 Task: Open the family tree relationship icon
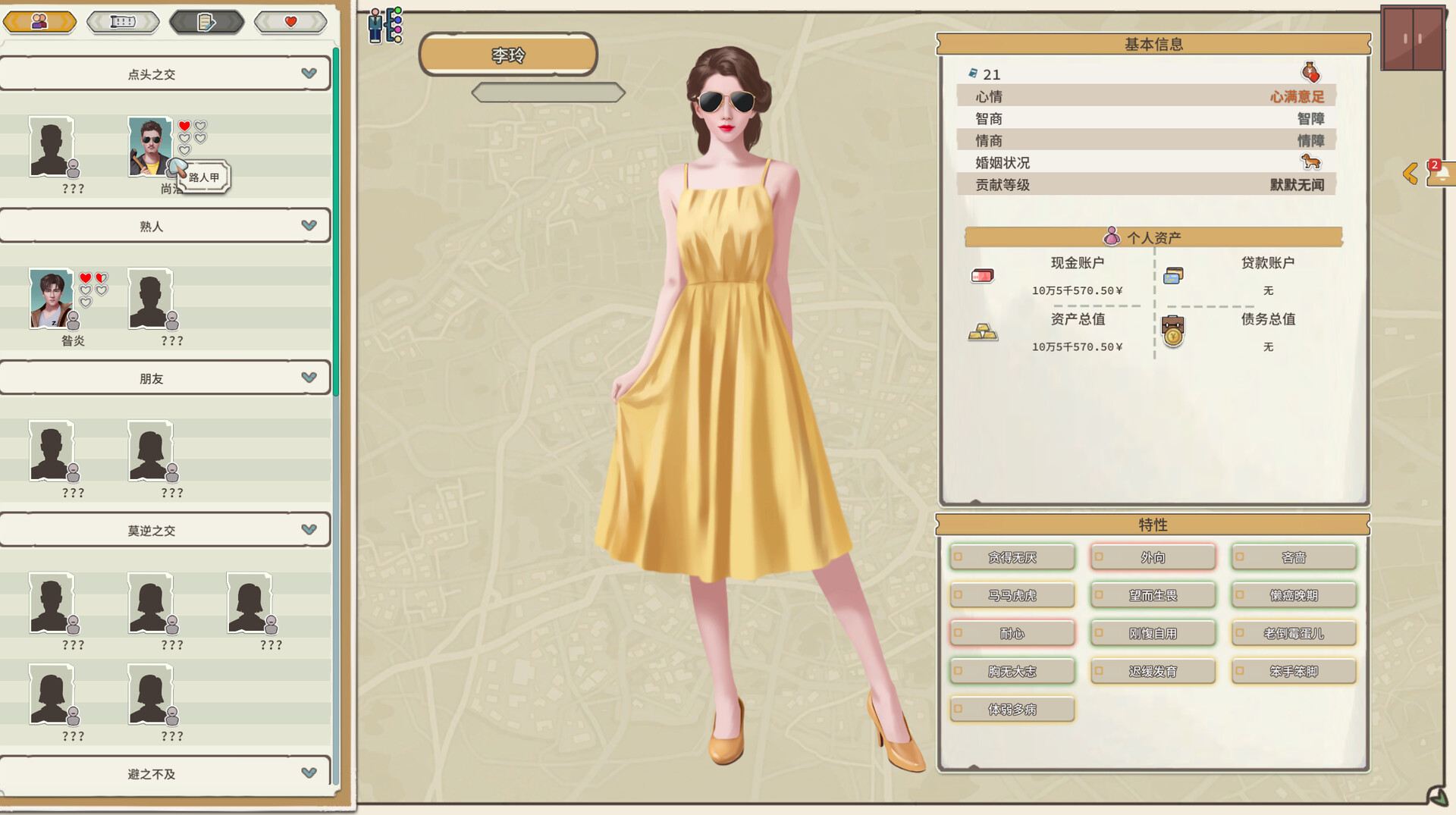[x=385, y=26]
